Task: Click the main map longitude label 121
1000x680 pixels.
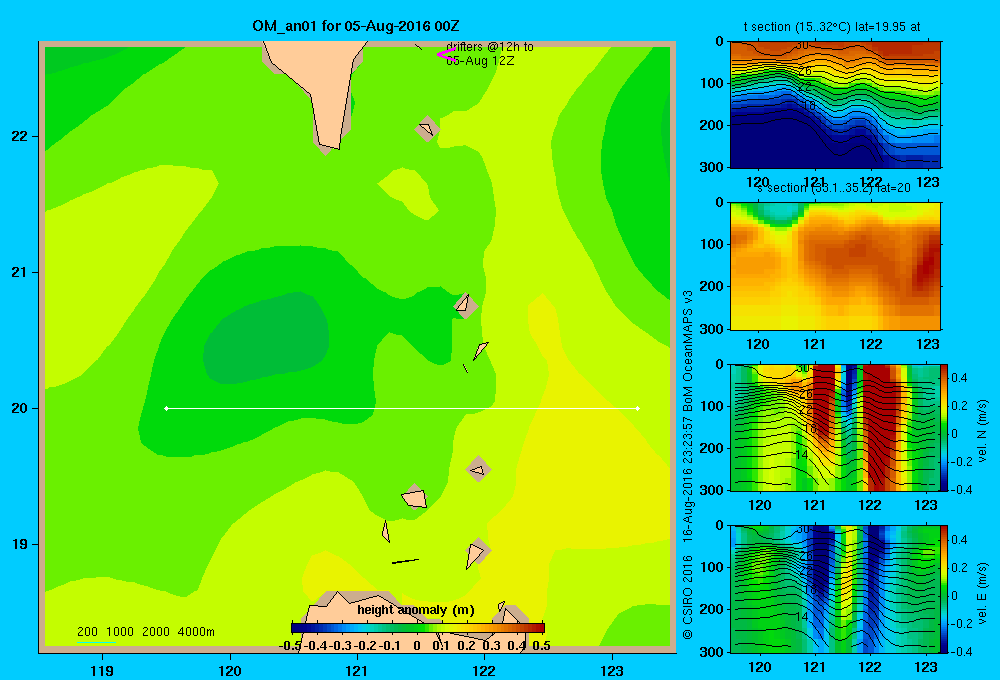Action: click(x=357, y=670)
